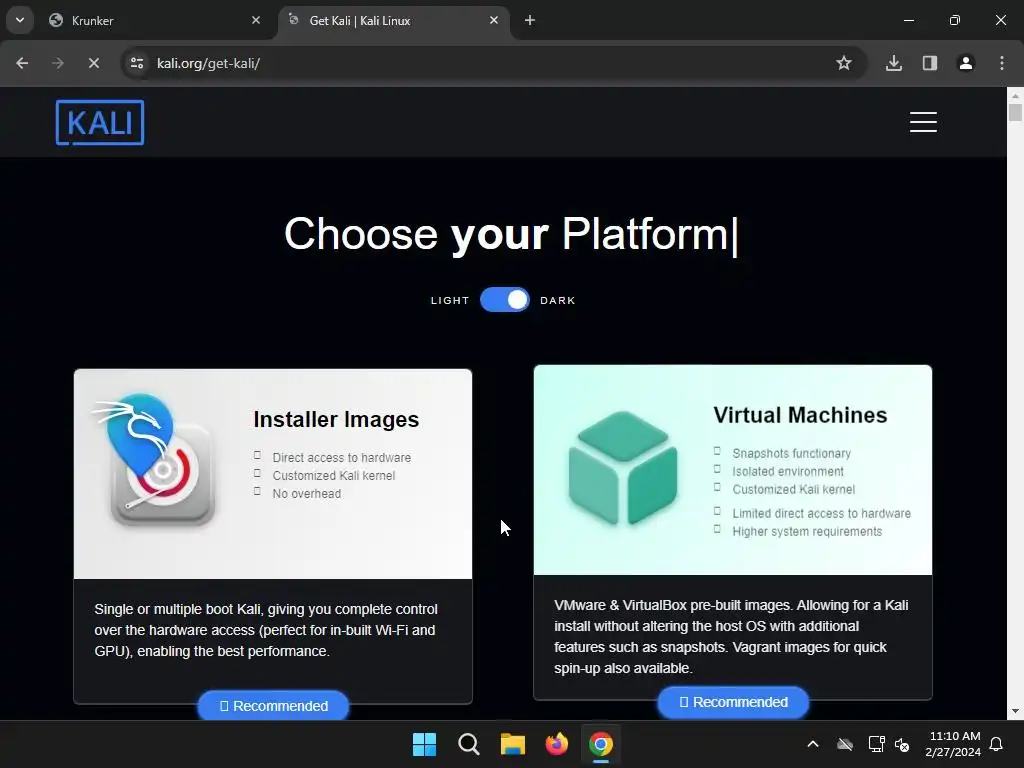Click Recommended badge under Virtual Machines
Image resolution: width=1024 pixels, height=768 pixels.
tap(733, 702)
